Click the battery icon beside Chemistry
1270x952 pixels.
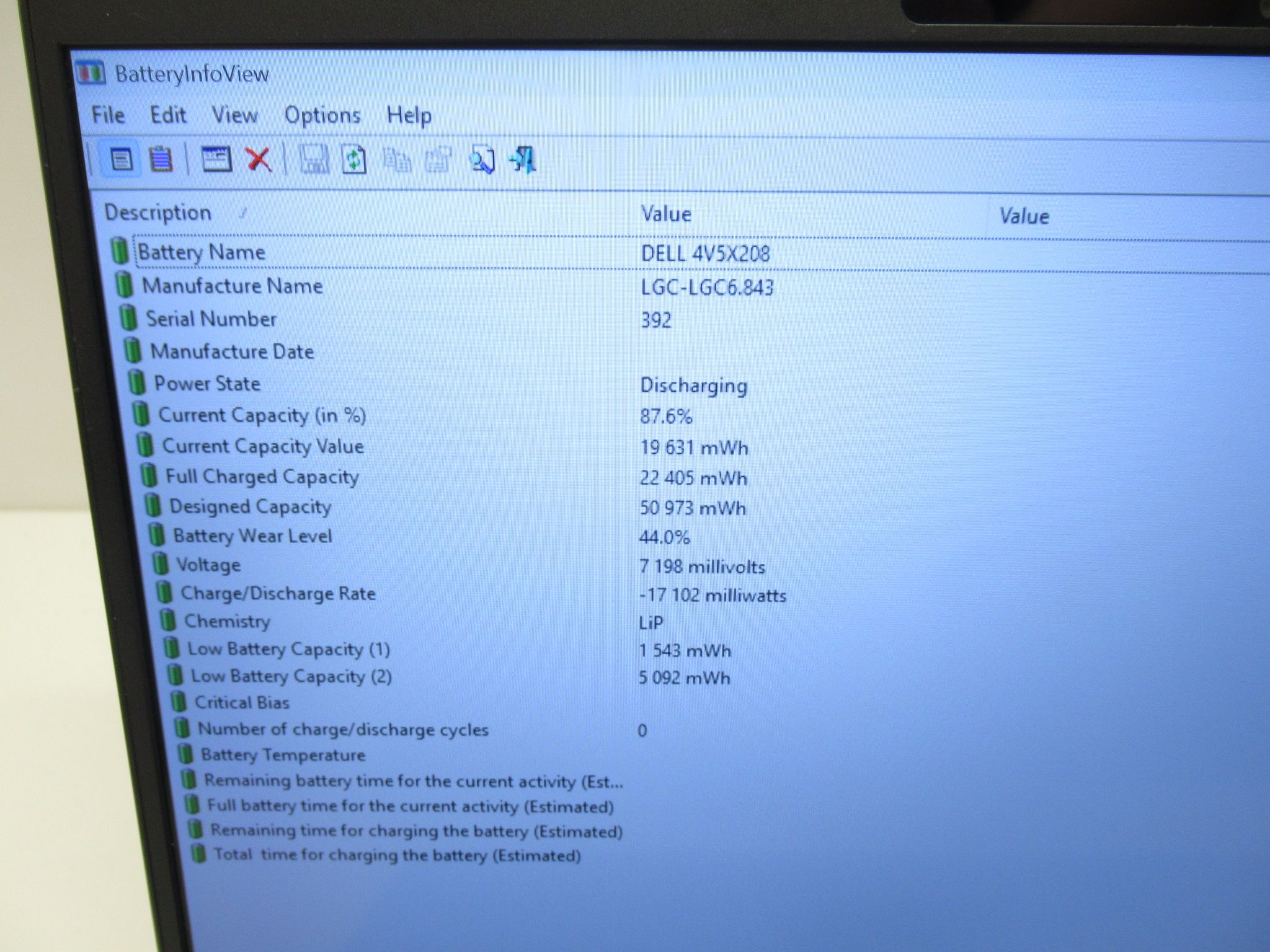tap(167, 620)
